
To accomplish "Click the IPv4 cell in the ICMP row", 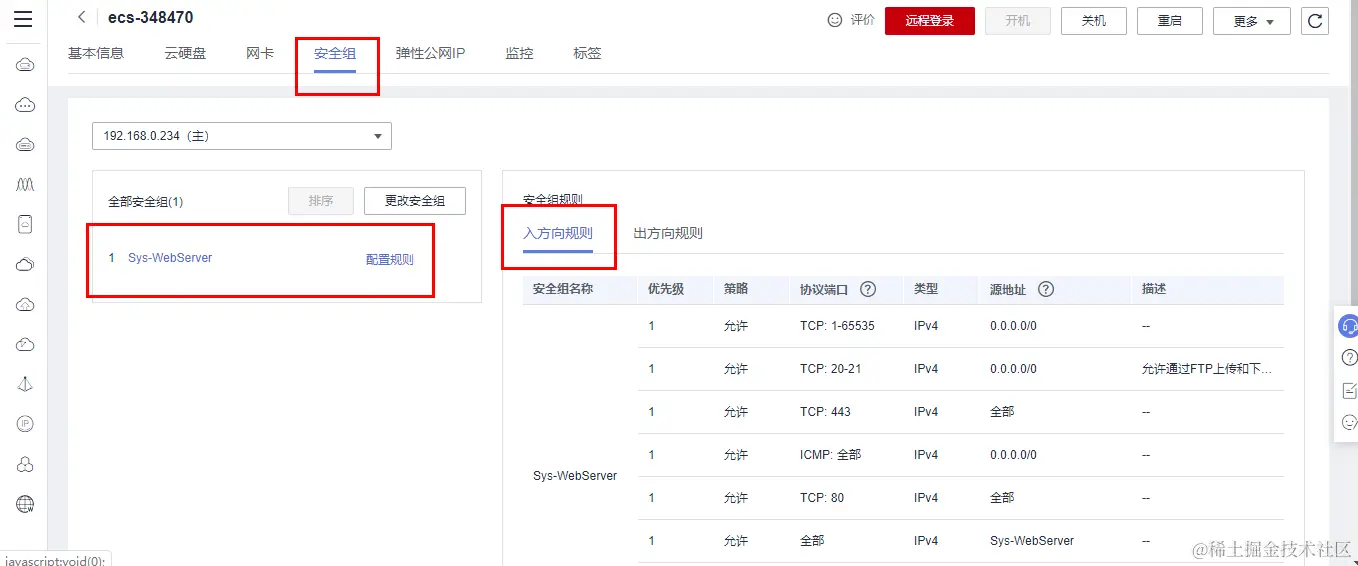I will 926,455.
